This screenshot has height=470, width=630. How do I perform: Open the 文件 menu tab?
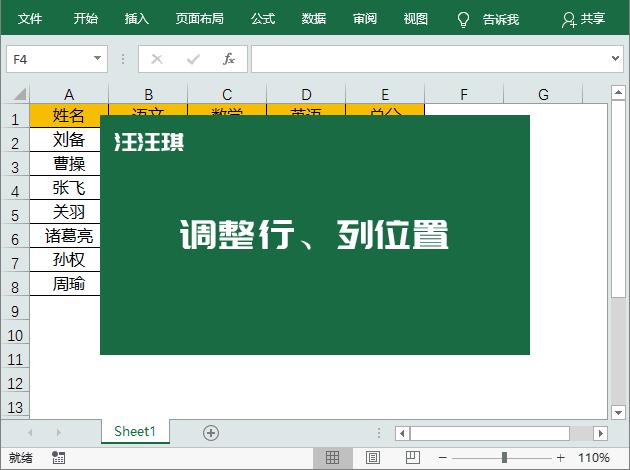pyautogui.click(x=30, y=18)
